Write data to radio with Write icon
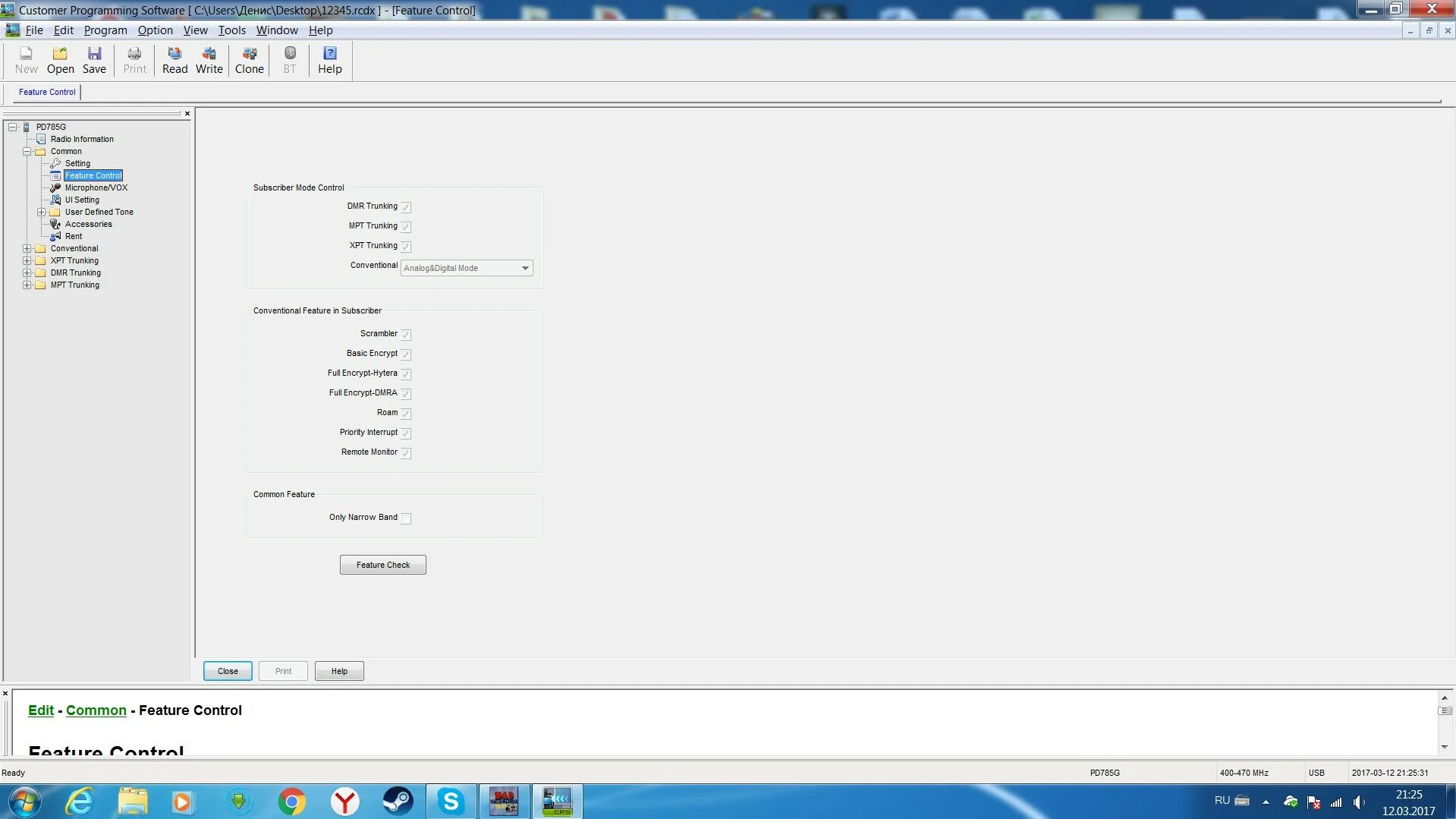The height and width of the screenshot is (819, 1456). tap(209, 60)
